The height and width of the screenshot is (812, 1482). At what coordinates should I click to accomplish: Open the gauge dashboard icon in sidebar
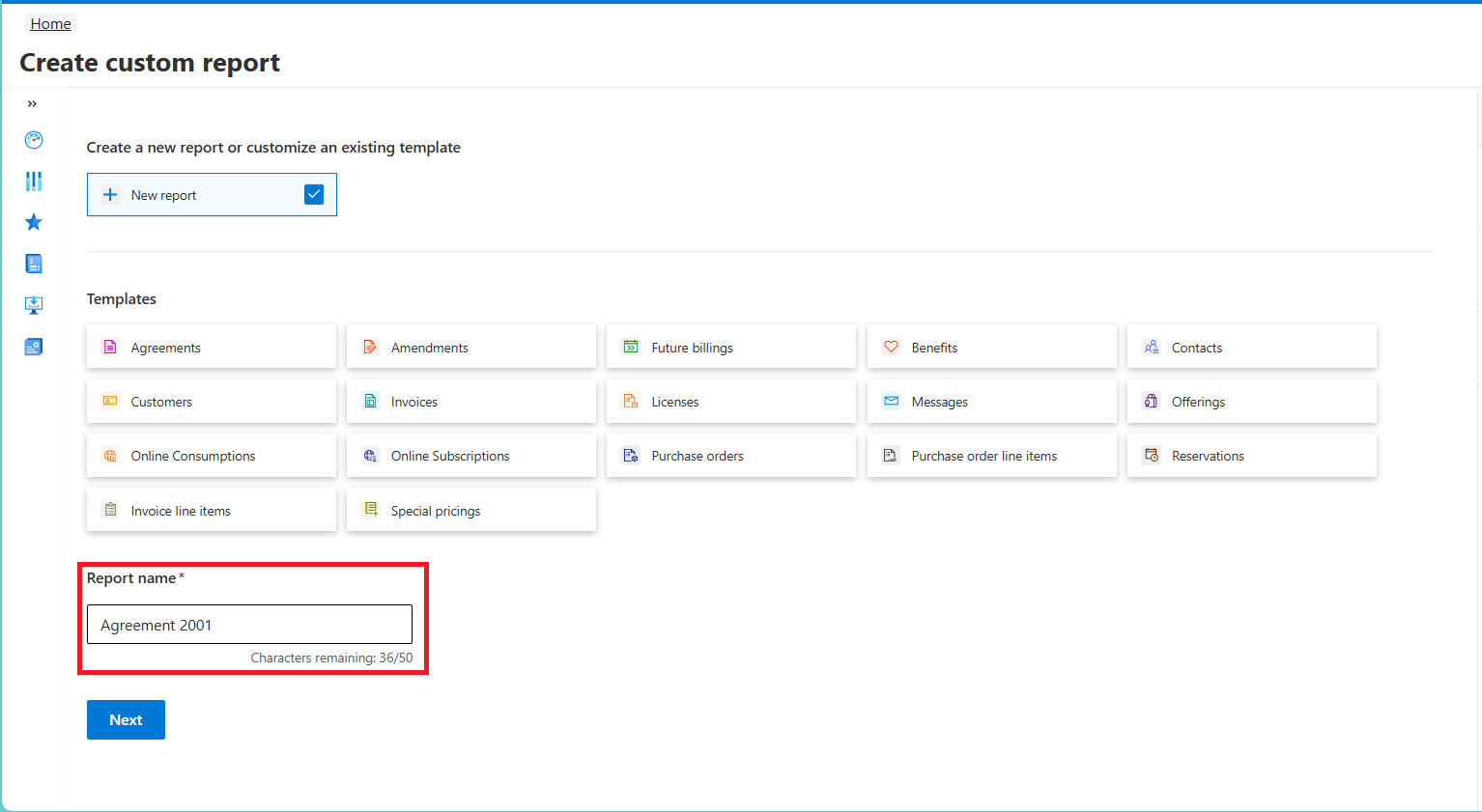pos(34,140)
